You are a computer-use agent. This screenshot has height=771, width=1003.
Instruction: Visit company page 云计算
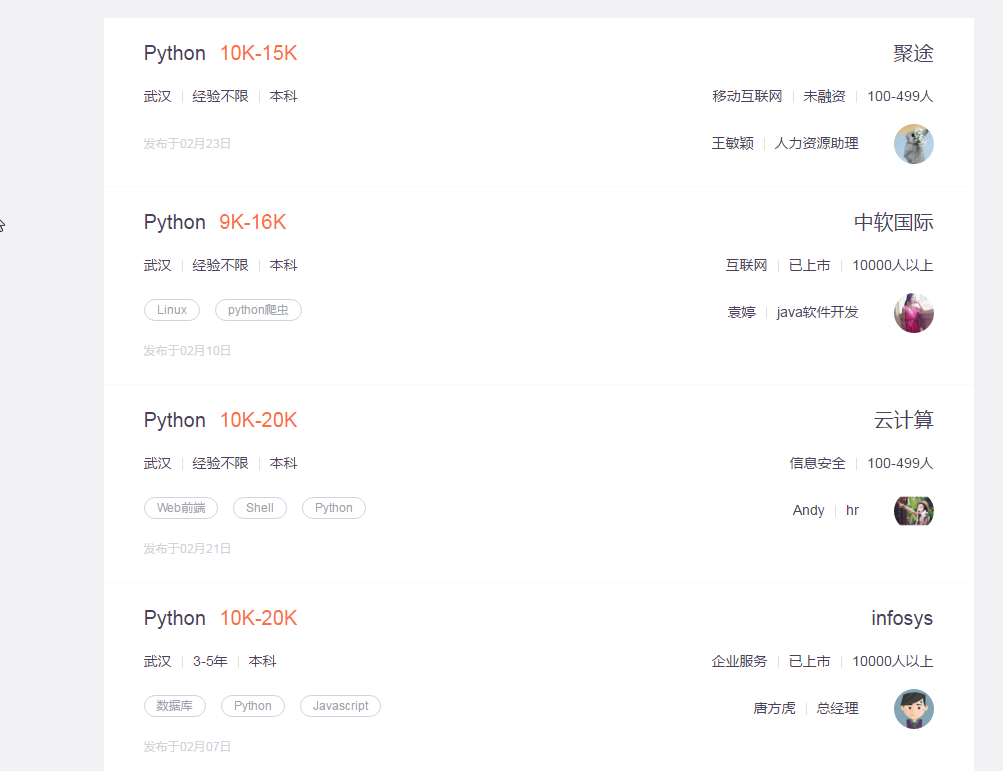point(903,420)
